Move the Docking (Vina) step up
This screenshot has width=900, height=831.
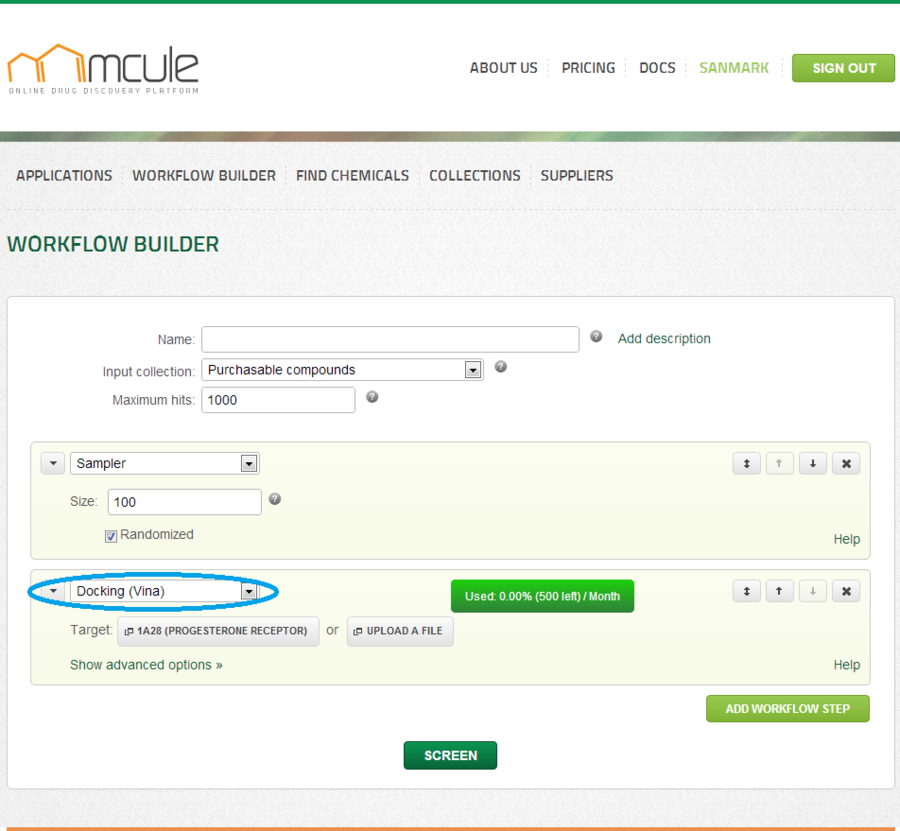[x=780, y=592]
